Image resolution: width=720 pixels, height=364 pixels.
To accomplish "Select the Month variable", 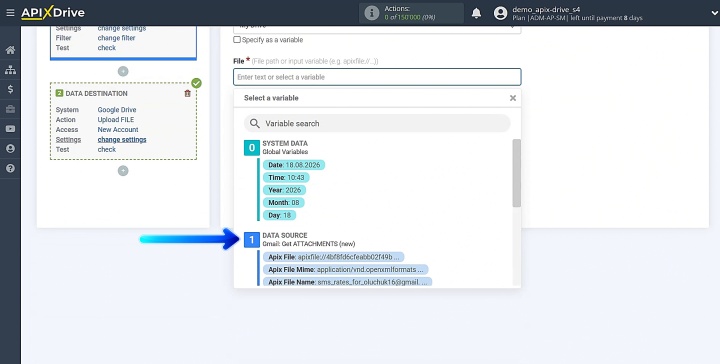I will (x=284, y=202).
